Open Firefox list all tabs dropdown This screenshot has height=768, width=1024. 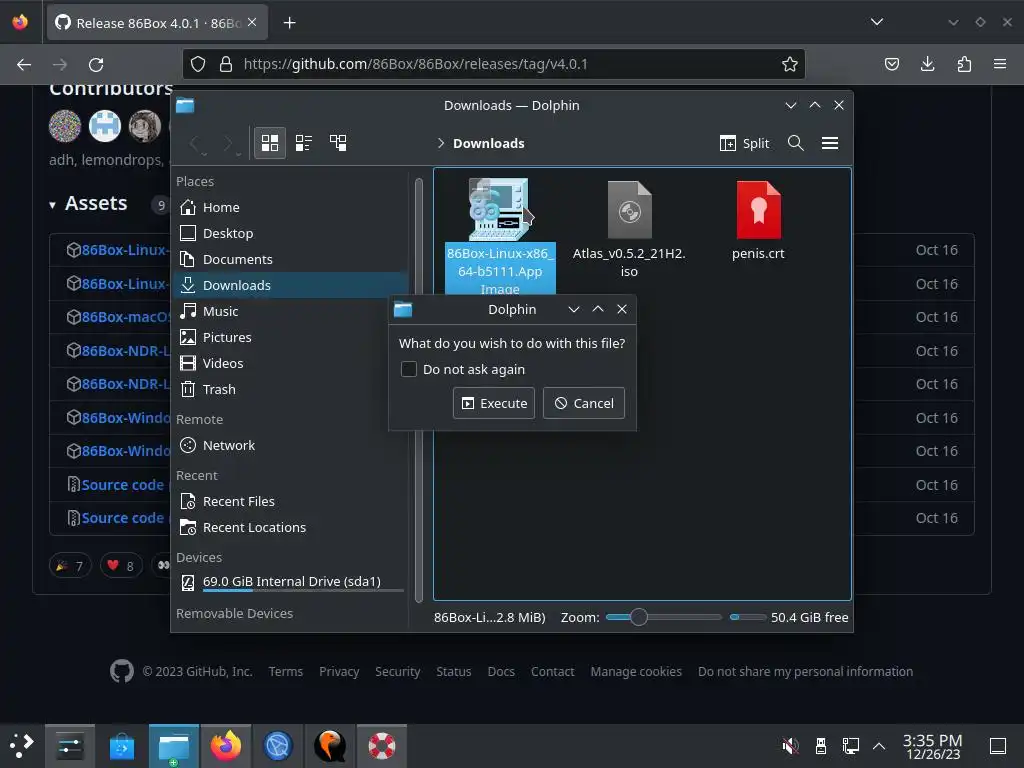(x=877, y=22)
